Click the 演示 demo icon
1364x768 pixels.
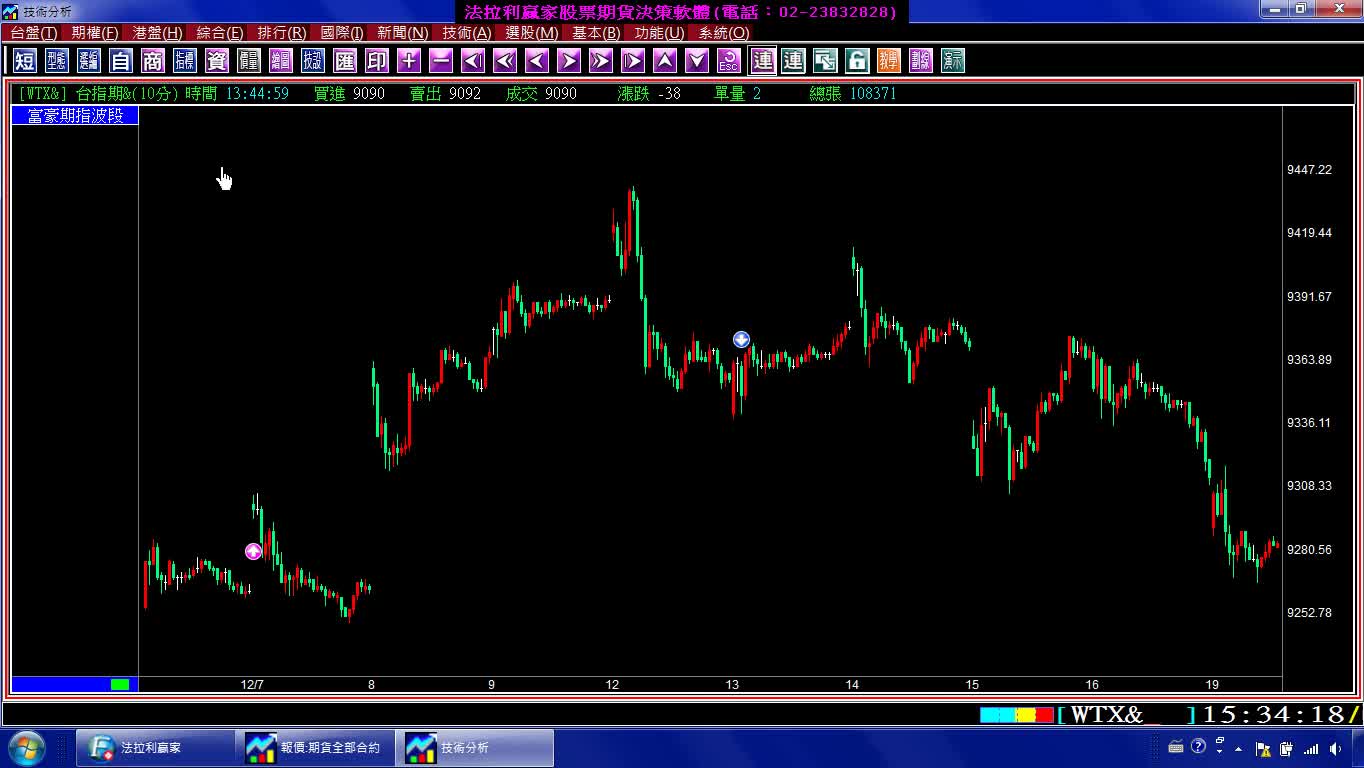[953, 61]
